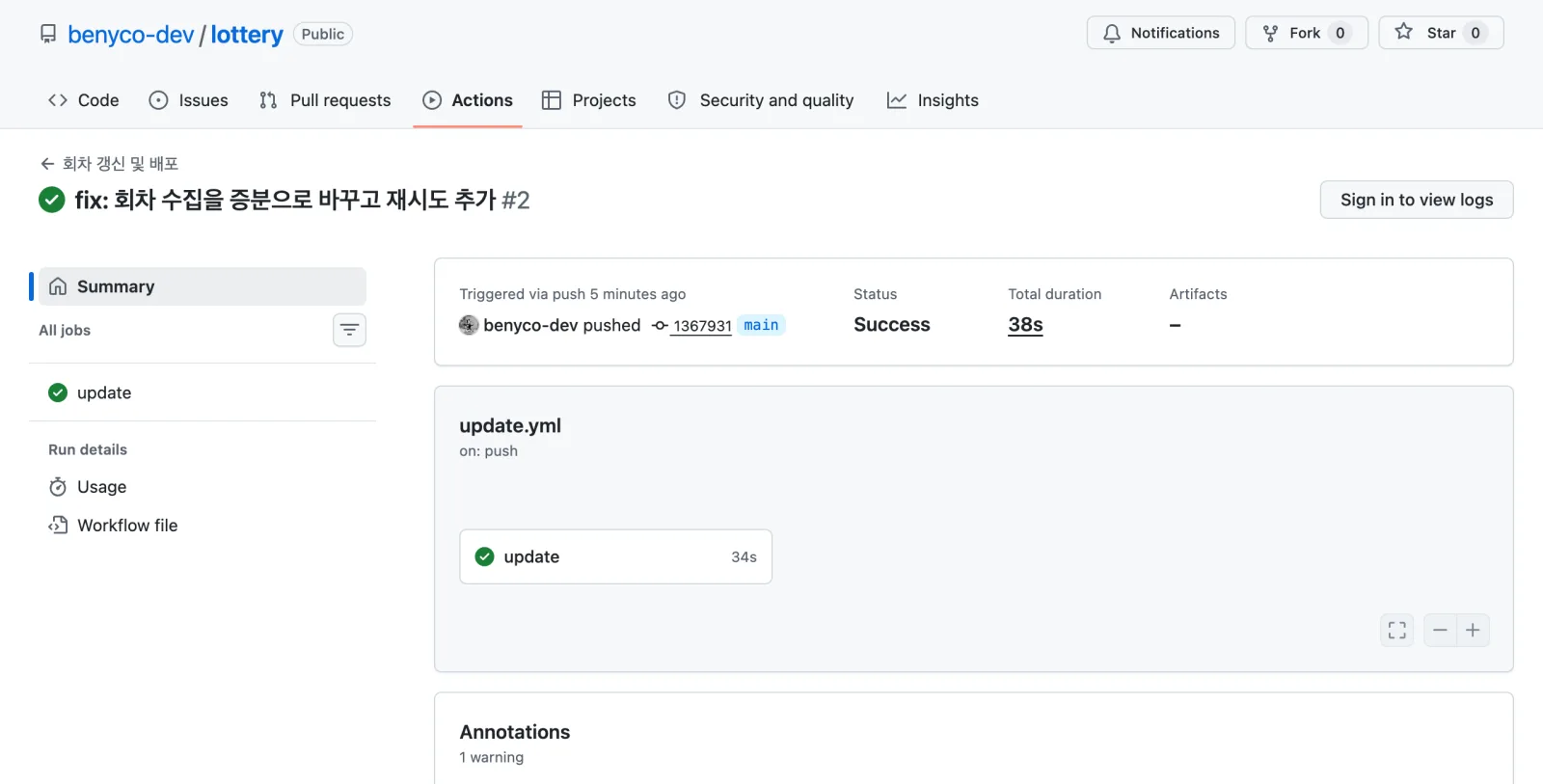1543x784 pixels.
Task: Click the benyco-dev avatar image
Action: pyautogui.click(x=469, y=325)
